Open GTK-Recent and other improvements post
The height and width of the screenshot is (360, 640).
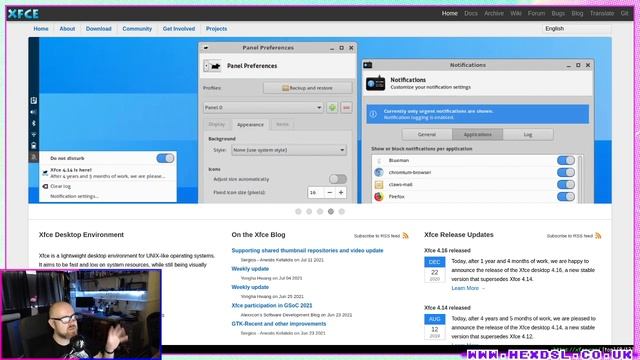click(279, 324)
